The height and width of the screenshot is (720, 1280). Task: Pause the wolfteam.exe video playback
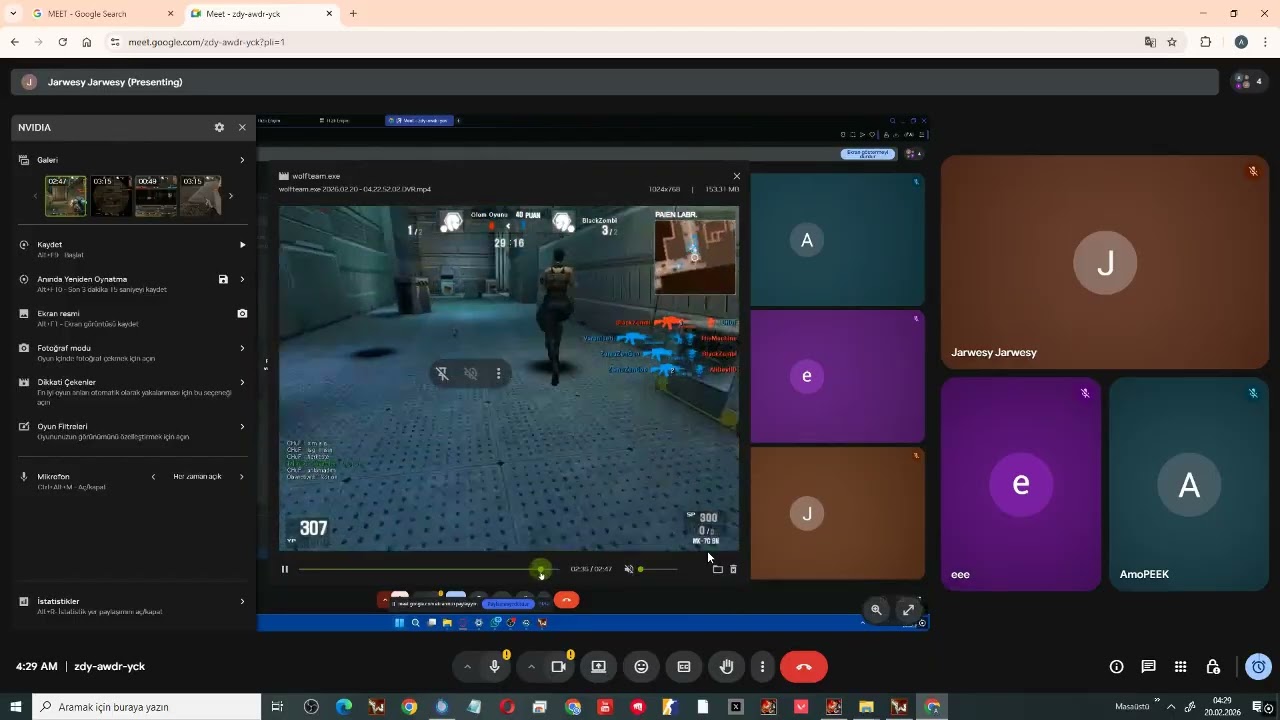pyautogui.click(x=285, y=569)
